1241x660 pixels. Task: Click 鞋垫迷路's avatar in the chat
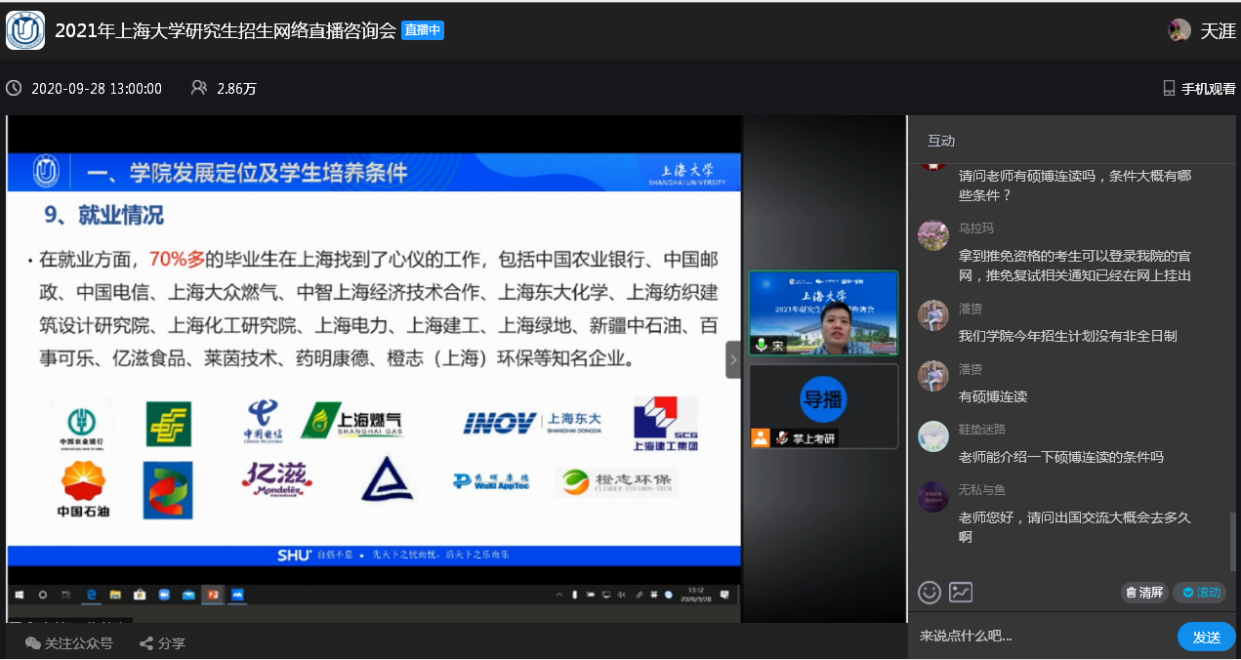click(933, 436)
